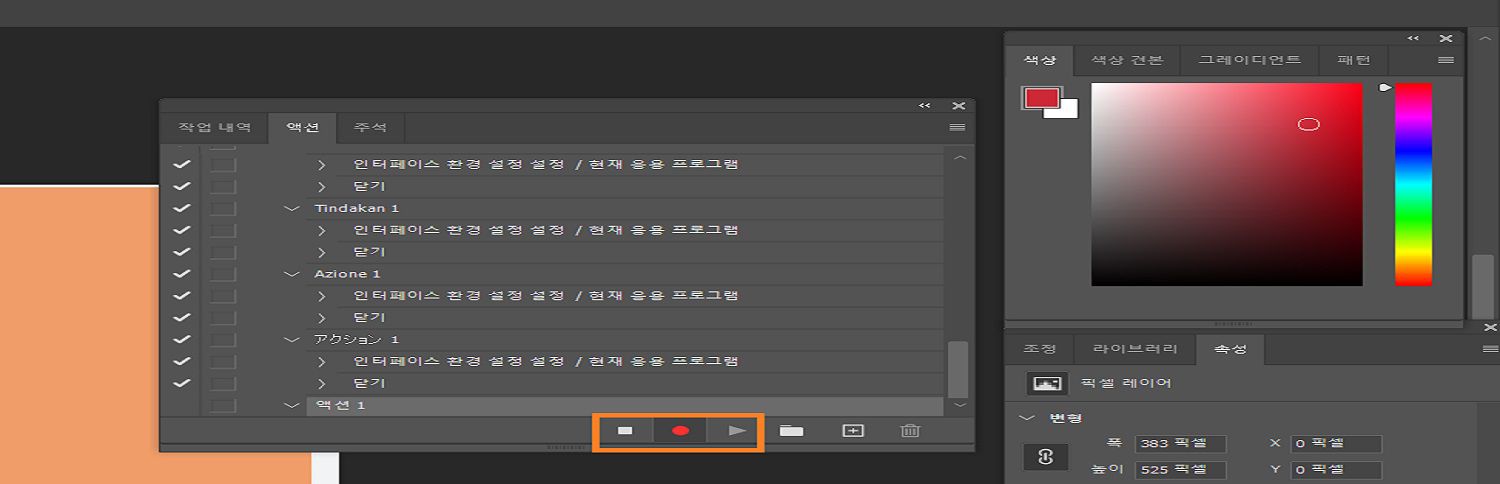Open the 주석 tab

(371, 128)
